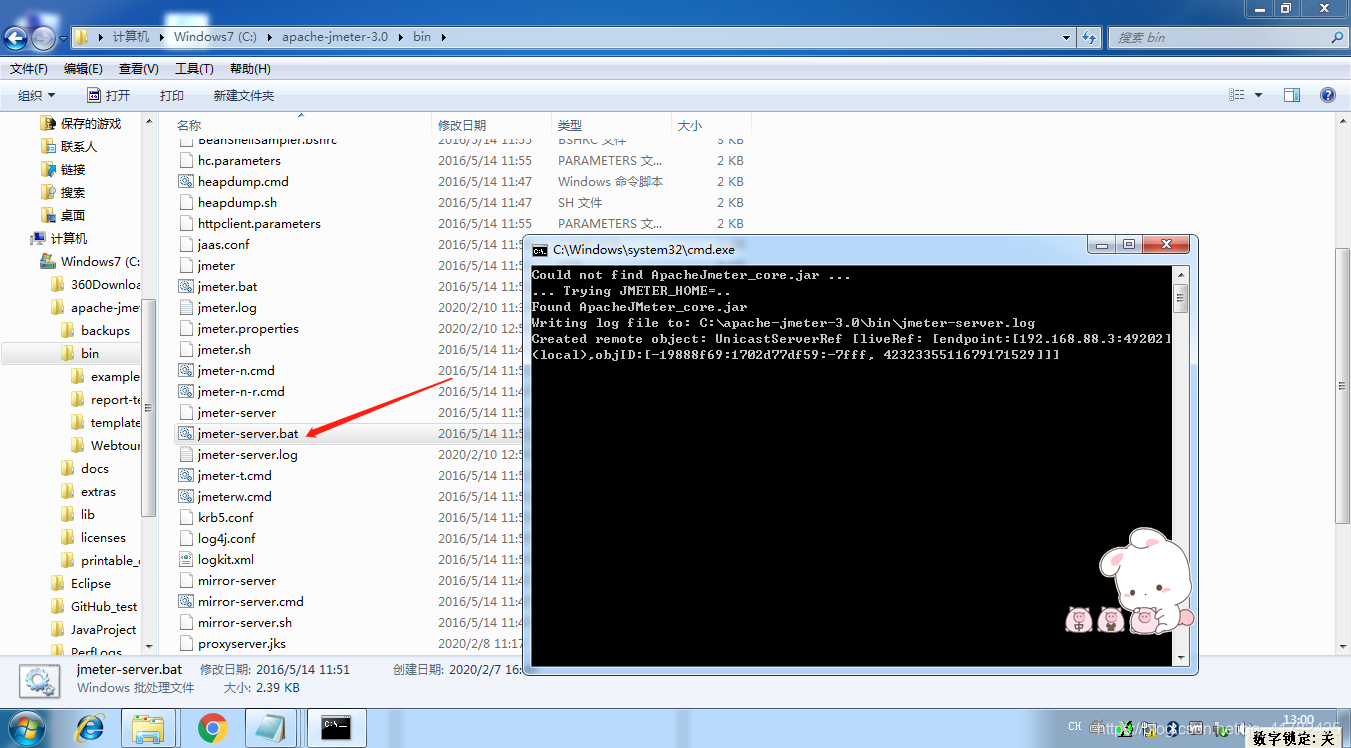The height and width of the screenshot is (748, 1351).
Task: Show the preview pane
Action: pos(1292,95)
